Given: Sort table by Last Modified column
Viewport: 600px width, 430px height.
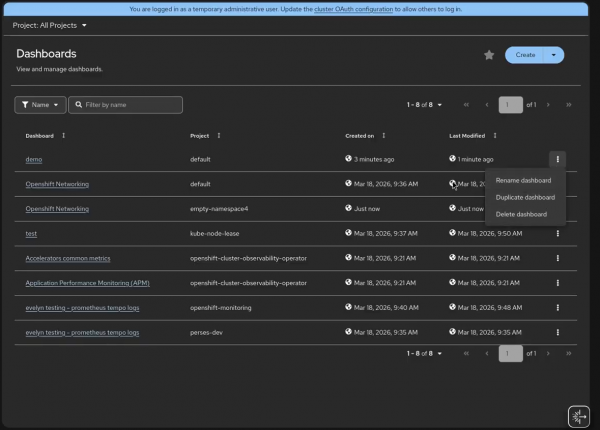Looking at the screenshot, I should click(x=495, y=135).
